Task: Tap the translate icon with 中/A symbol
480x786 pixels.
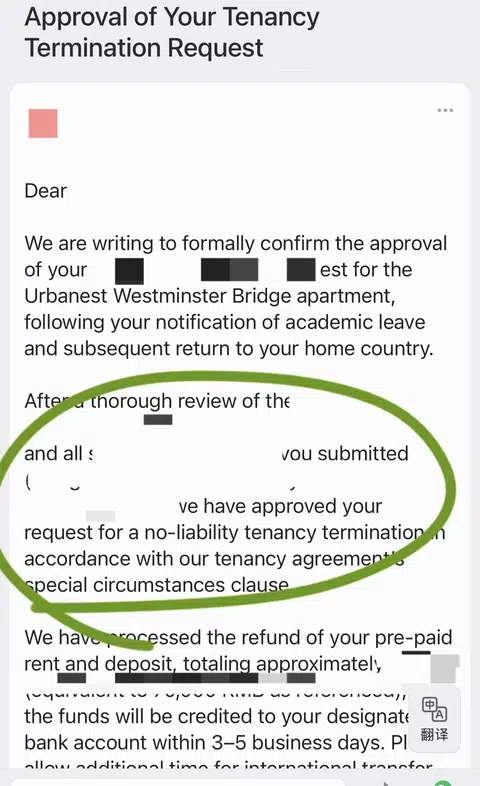Action: (434, 709)
